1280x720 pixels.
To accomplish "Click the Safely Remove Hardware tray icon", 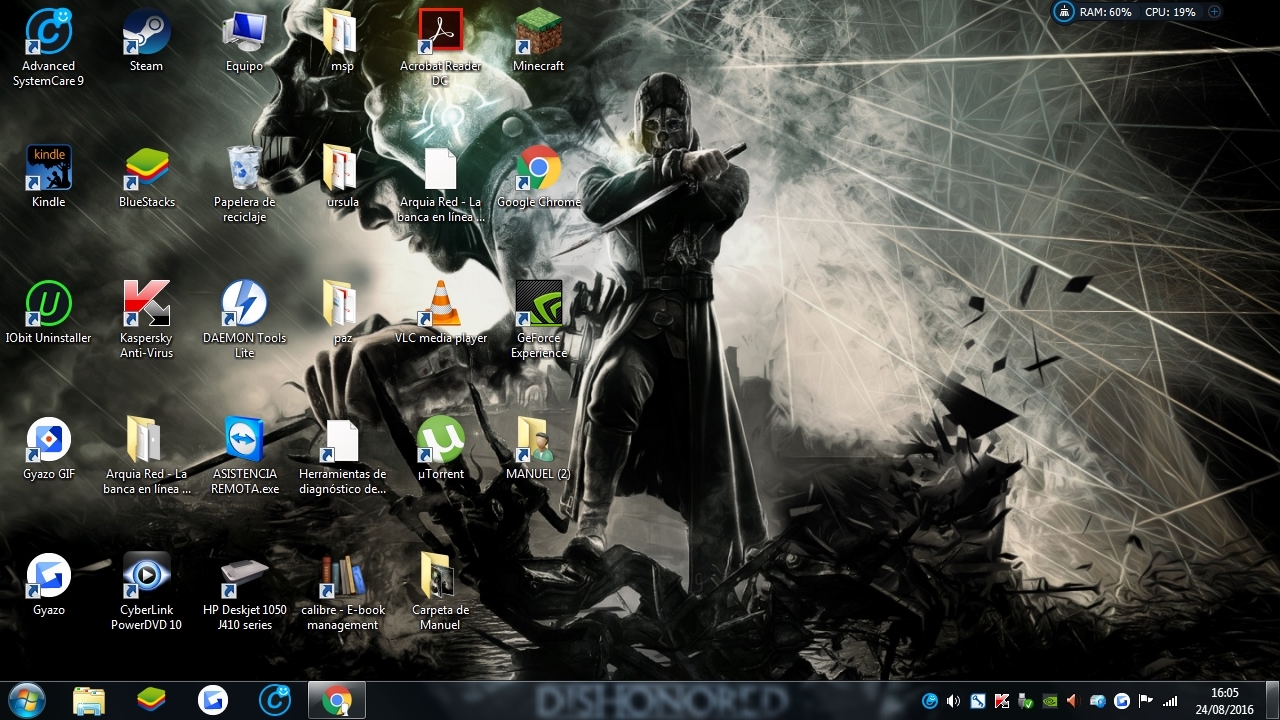I will click(1026, 701).
